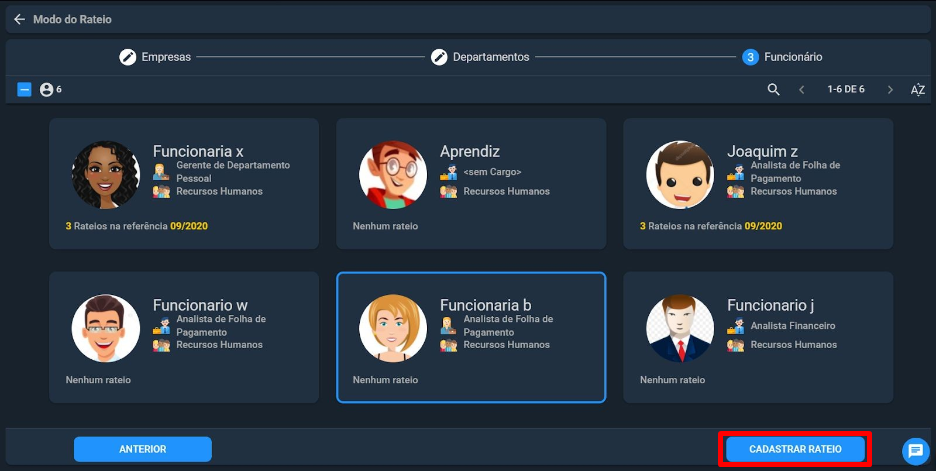The height and width of the screenshot is (472, 936).
Task: Click 'Recursos Humanos' on Funcionario w card
Action: (x=219, y=345)
